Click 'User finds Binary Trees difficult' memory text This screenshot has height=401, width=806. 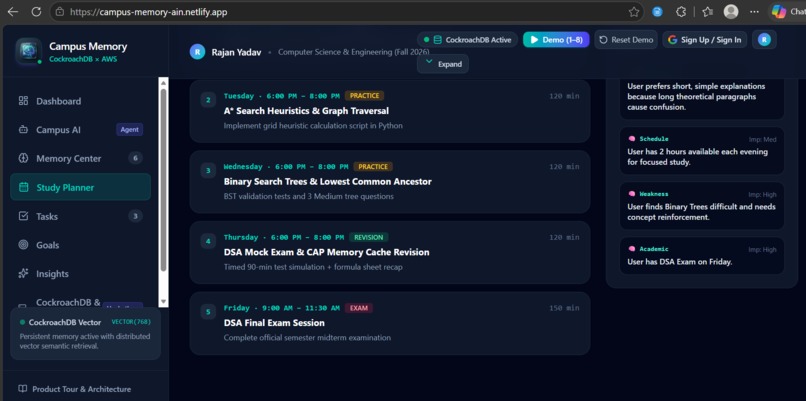[x=702, y=212]
